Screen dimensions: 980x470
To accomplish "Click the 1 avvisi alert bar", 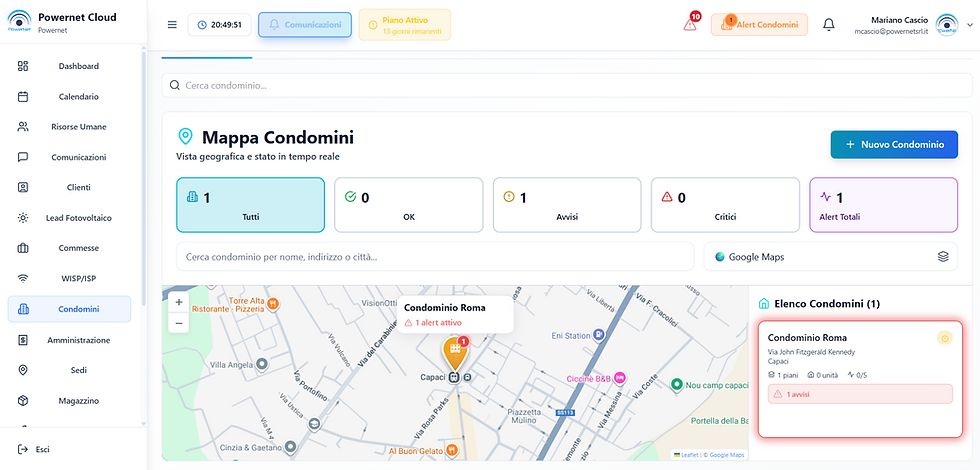I will [860, 394].
